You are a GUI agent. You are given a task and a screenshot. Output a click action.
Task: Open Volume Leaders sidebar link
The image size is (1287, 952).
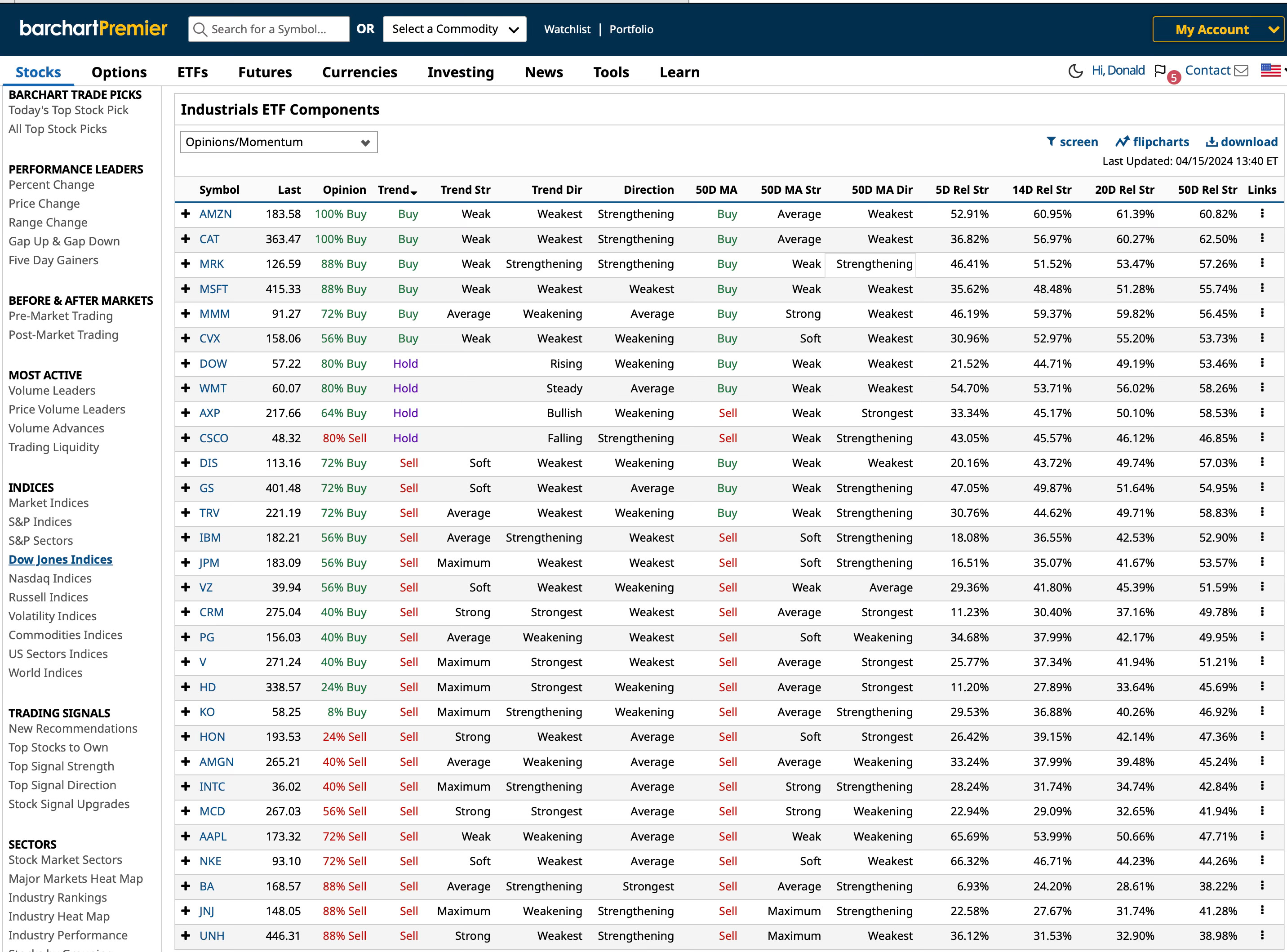52,390
